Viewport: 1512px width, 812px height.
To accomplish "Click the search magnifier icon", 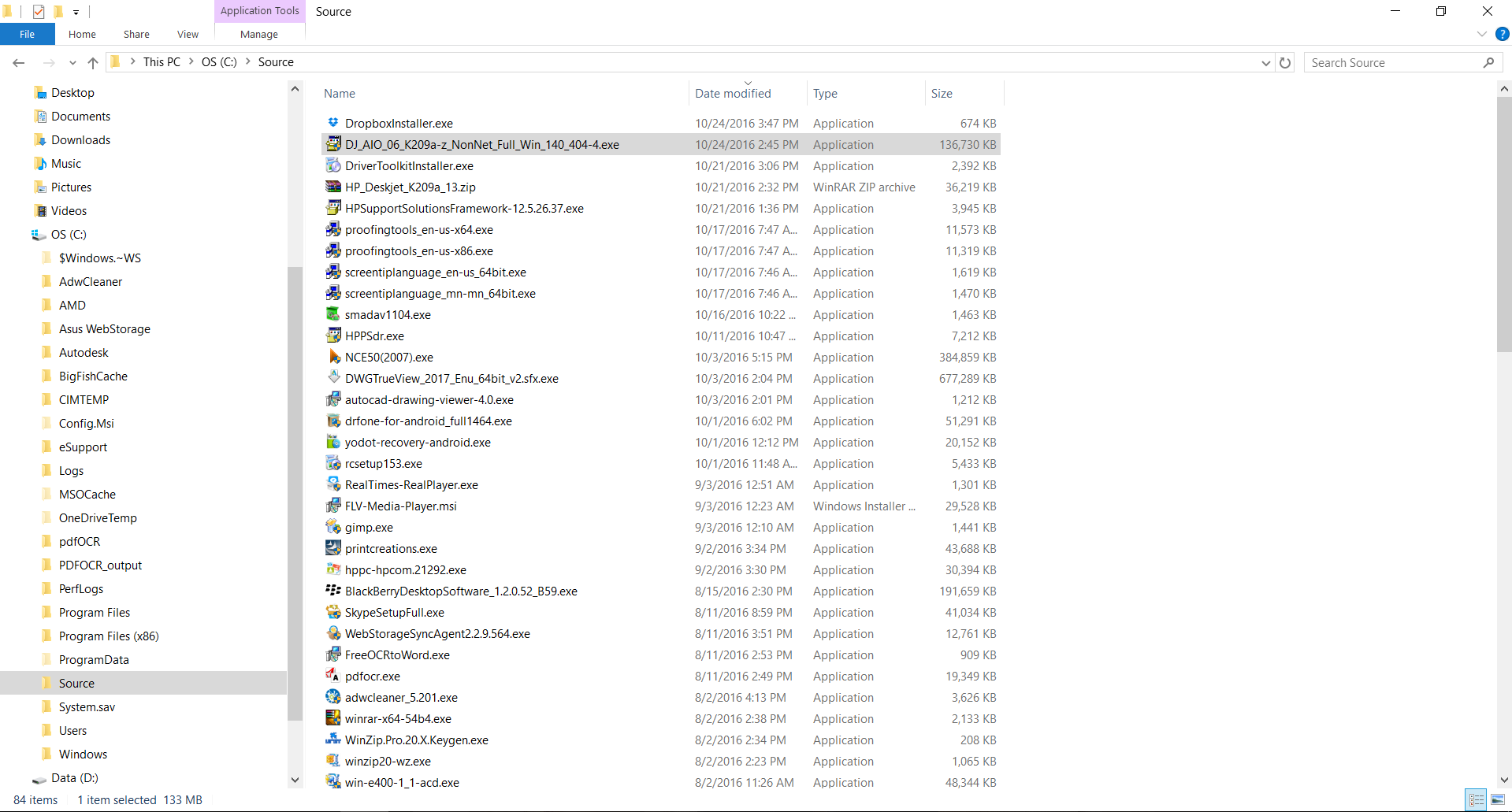I will coord(1488,62).
